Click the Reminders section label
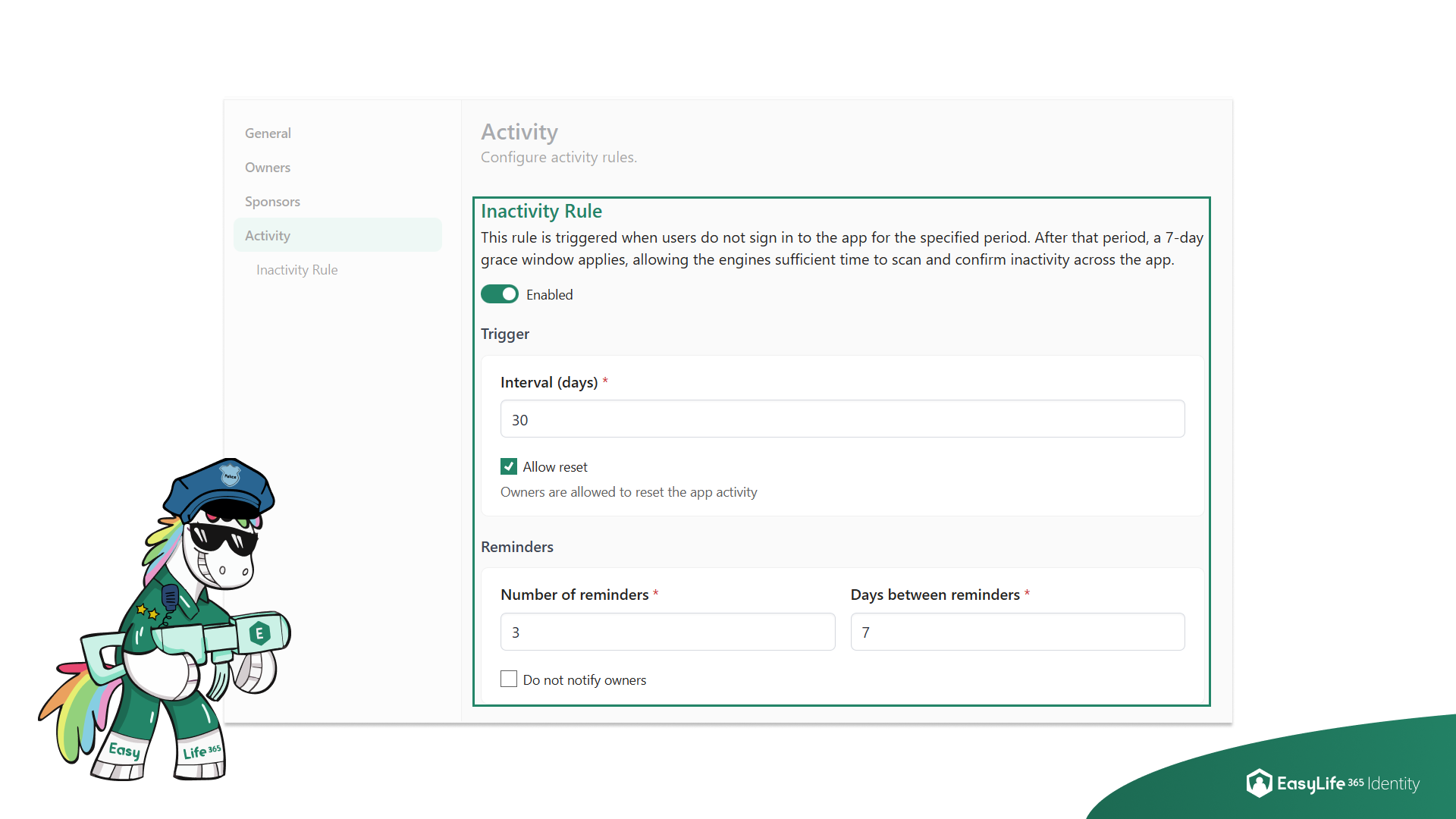This screenshot has width=1456, height=819. pyautogui.click(x=517, y=546)
